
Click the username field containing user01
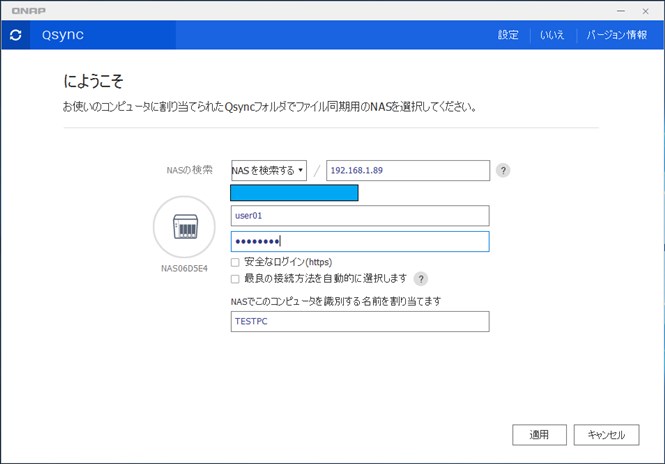point(360,216)
